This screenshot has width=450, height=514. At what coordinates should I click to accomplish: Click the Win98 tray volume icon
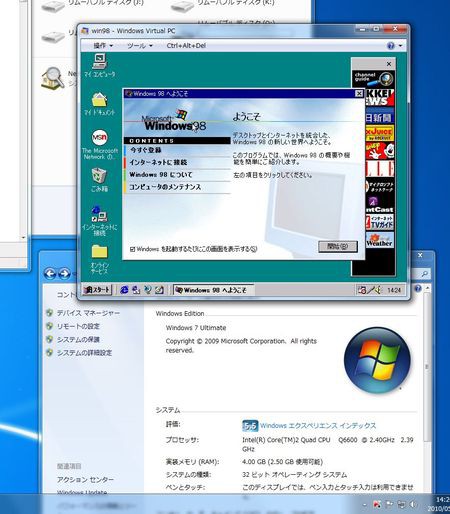click(x=378, y=290)
